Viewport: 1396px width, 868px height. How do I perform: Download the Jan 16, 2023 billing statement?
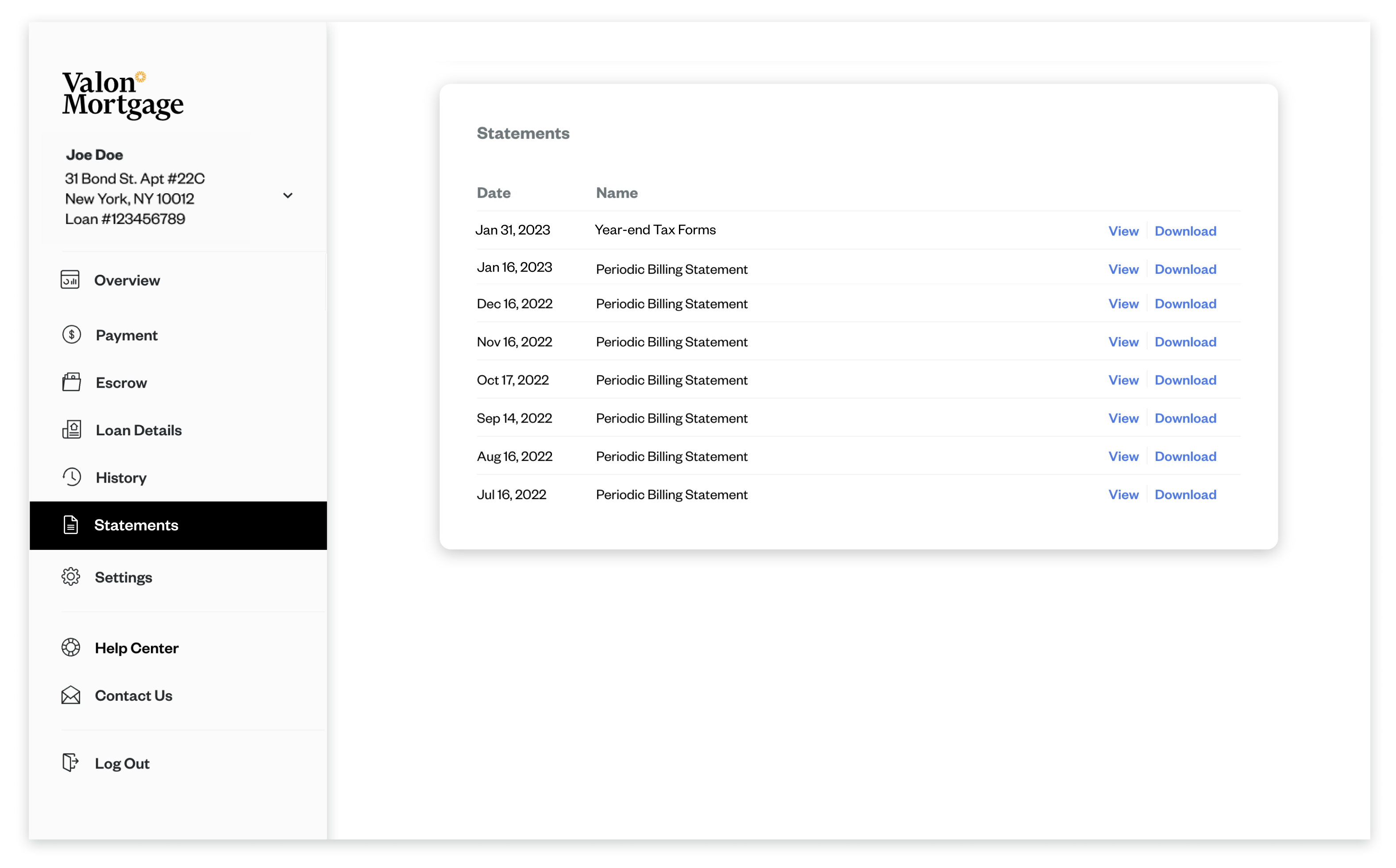(1185, 269)
